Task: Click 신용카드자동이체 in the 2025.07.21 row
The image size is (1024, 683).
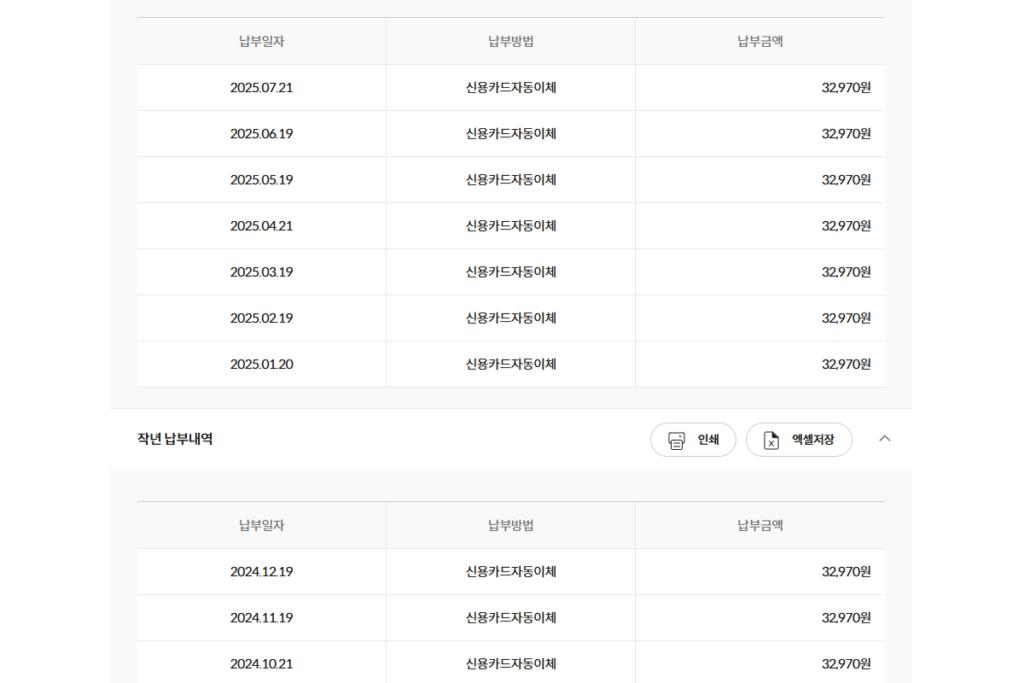Action: coord(510,88)
